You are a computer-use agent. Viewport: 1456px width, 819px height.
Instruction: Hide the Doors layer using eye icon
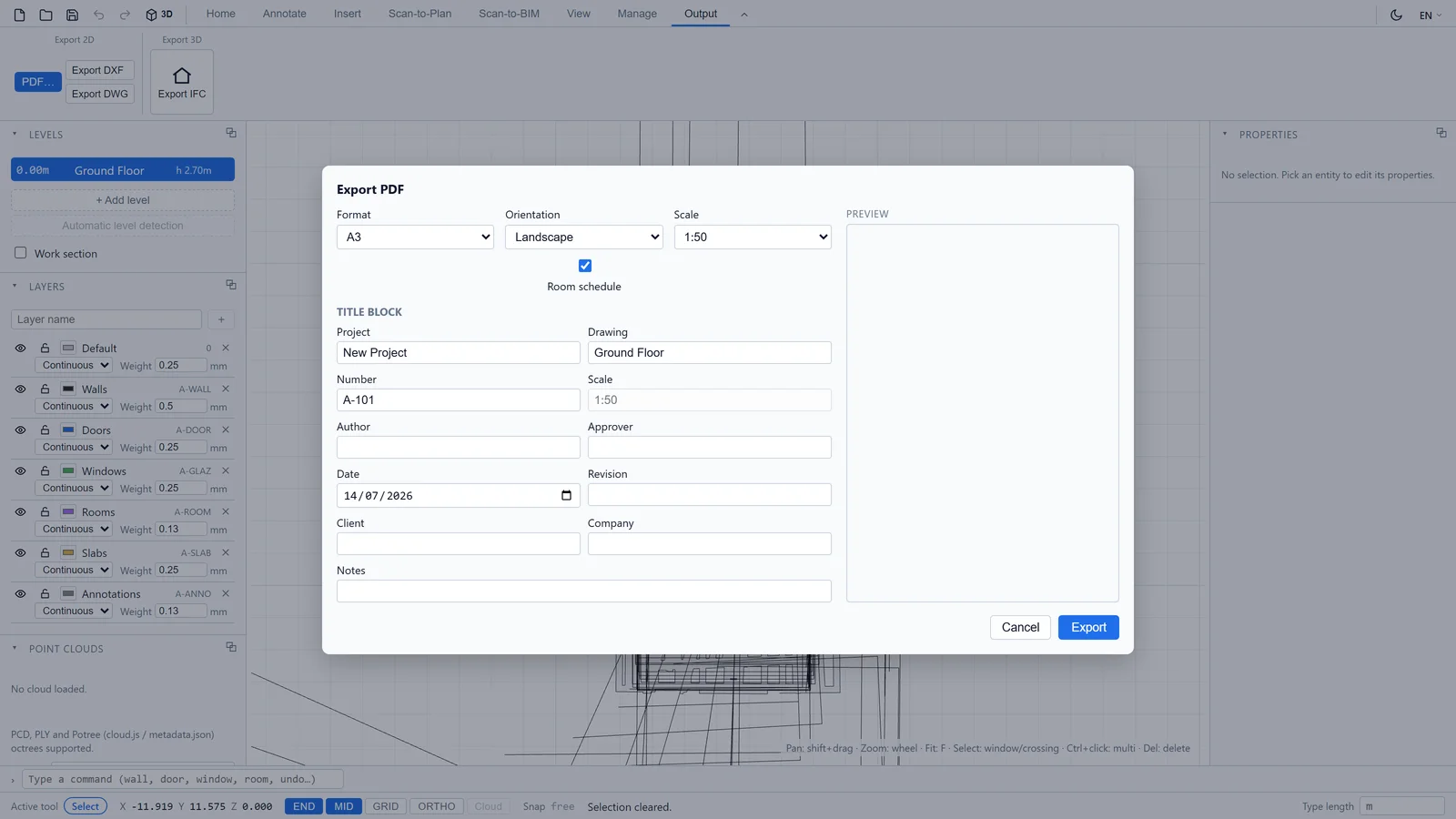(20, 430)
